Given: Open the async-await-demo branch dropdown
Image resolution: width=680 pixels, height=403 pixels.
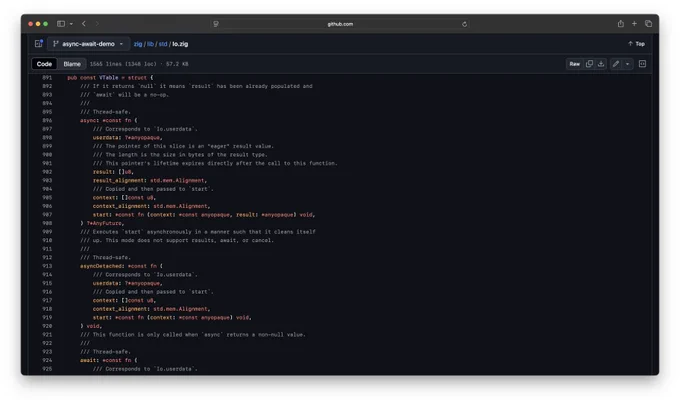Looking at the screenshot, I should 88,44.
